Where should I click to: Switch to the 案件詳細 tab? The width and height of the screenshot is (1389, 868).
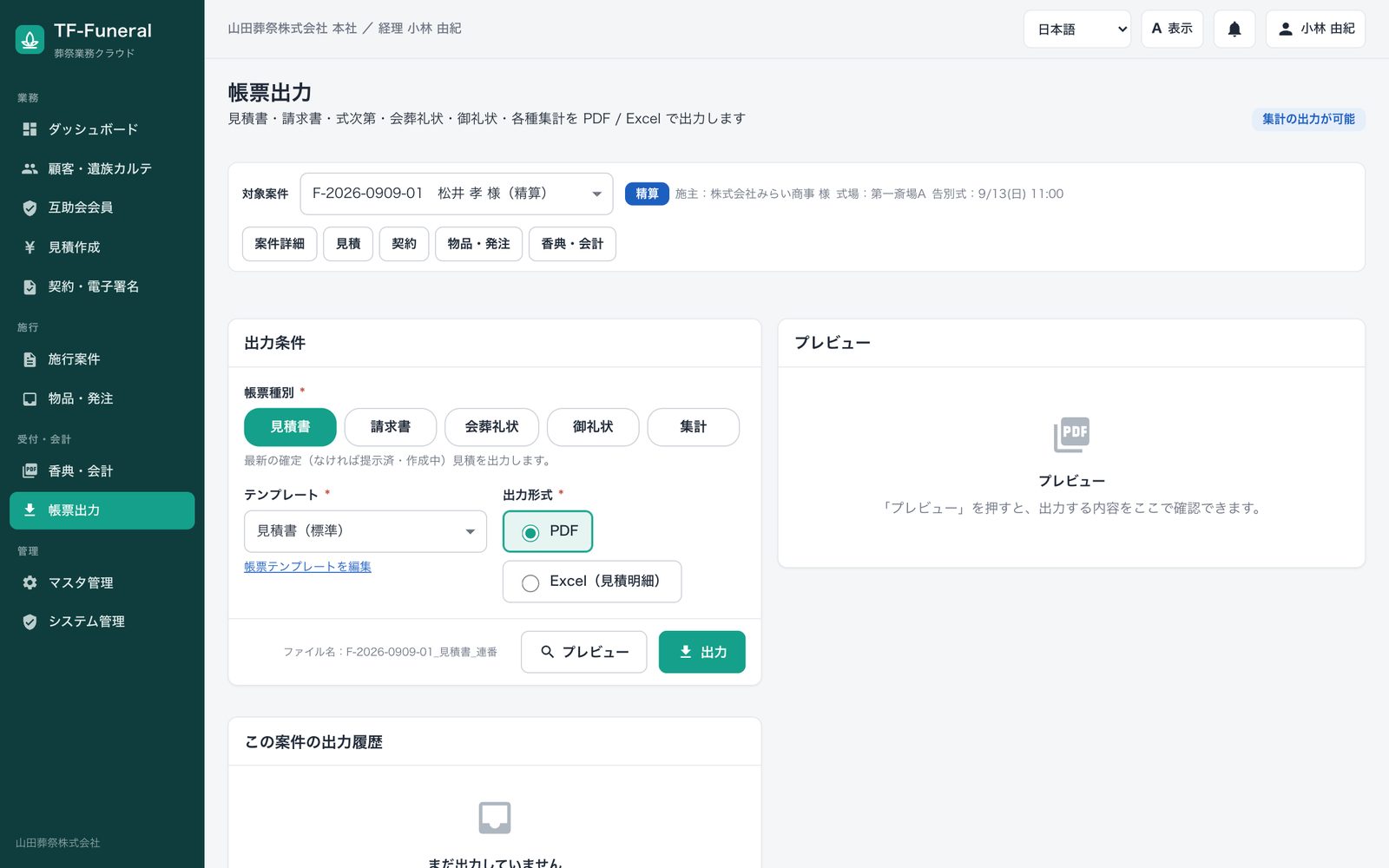[x=280, y=244]
